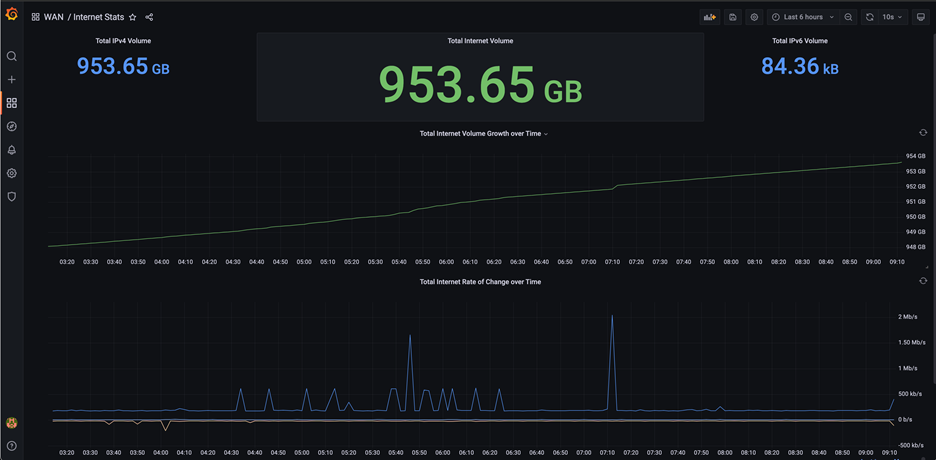Image resolution: width=936 pixels, height=460 pixels.
Task: Open Alerting via the bell icon
Action: tap(12, 150)
